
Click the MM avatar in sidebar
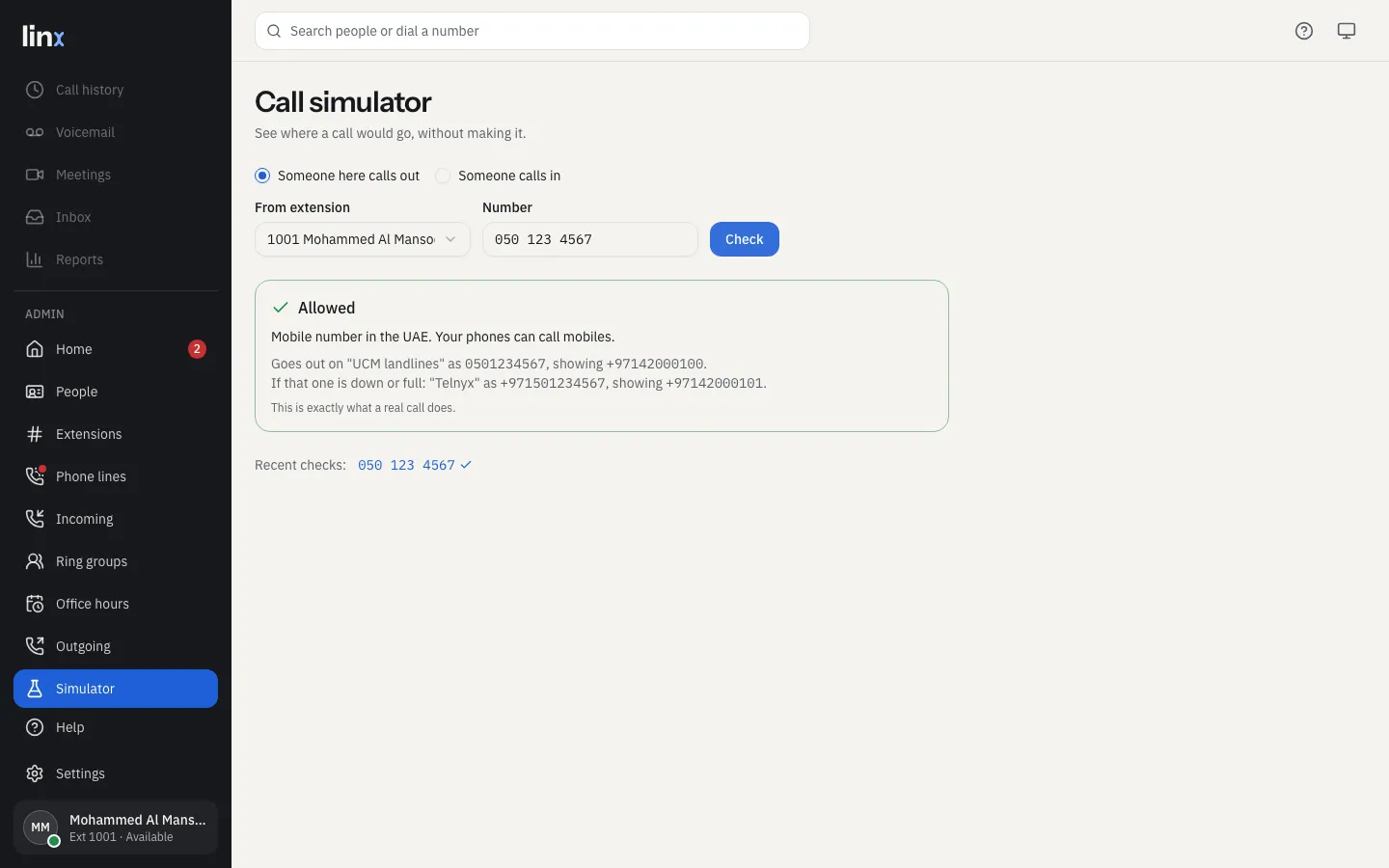41,827
